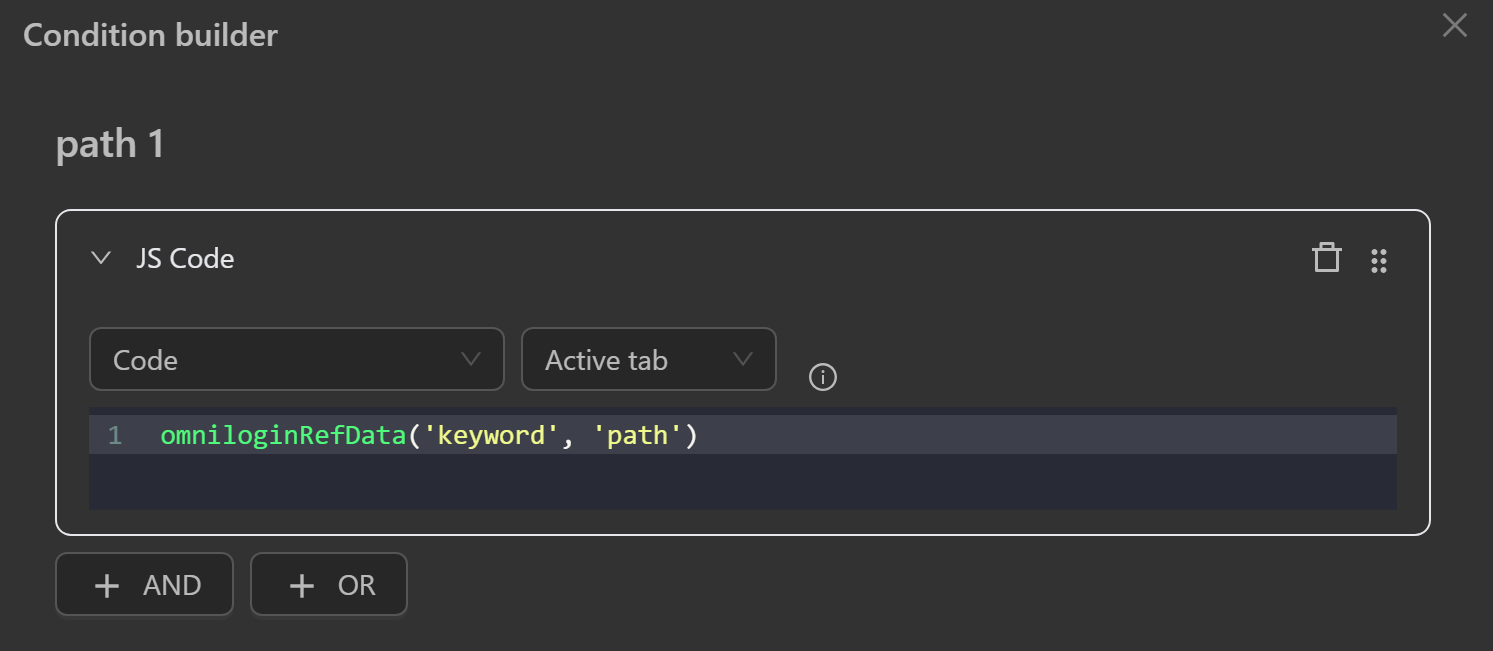Close the Condition builder dialog
Image resolution: width=1493 pixels, height=651 pixels.
point(1454,26)
